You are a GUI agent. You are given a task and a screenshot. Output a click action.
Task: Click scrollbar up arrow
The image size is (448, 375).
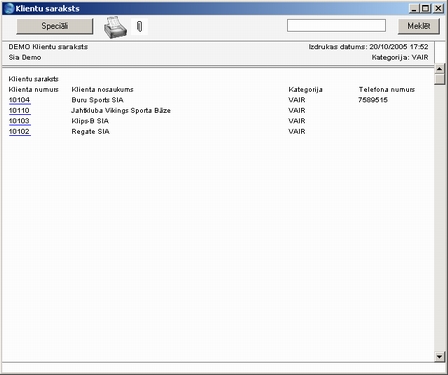pos(439,69)
